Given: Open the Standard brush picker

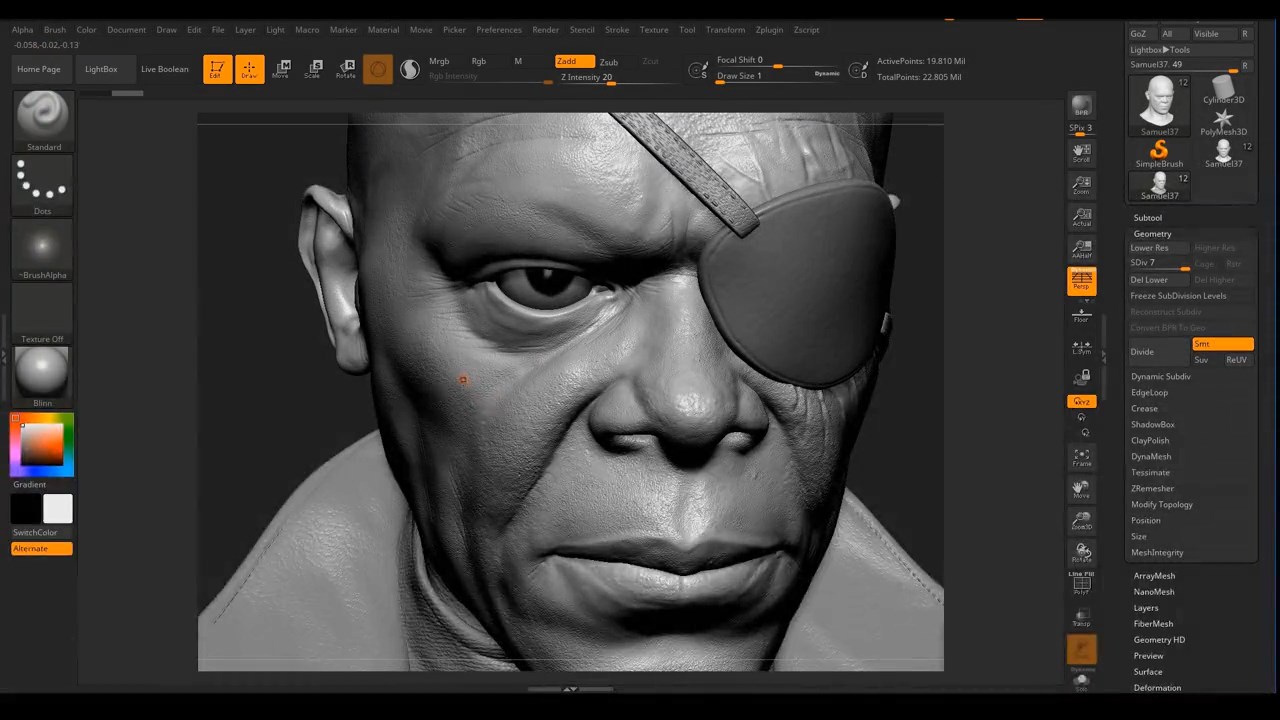Looking at the screenshot, I should (x=42, y=121).
